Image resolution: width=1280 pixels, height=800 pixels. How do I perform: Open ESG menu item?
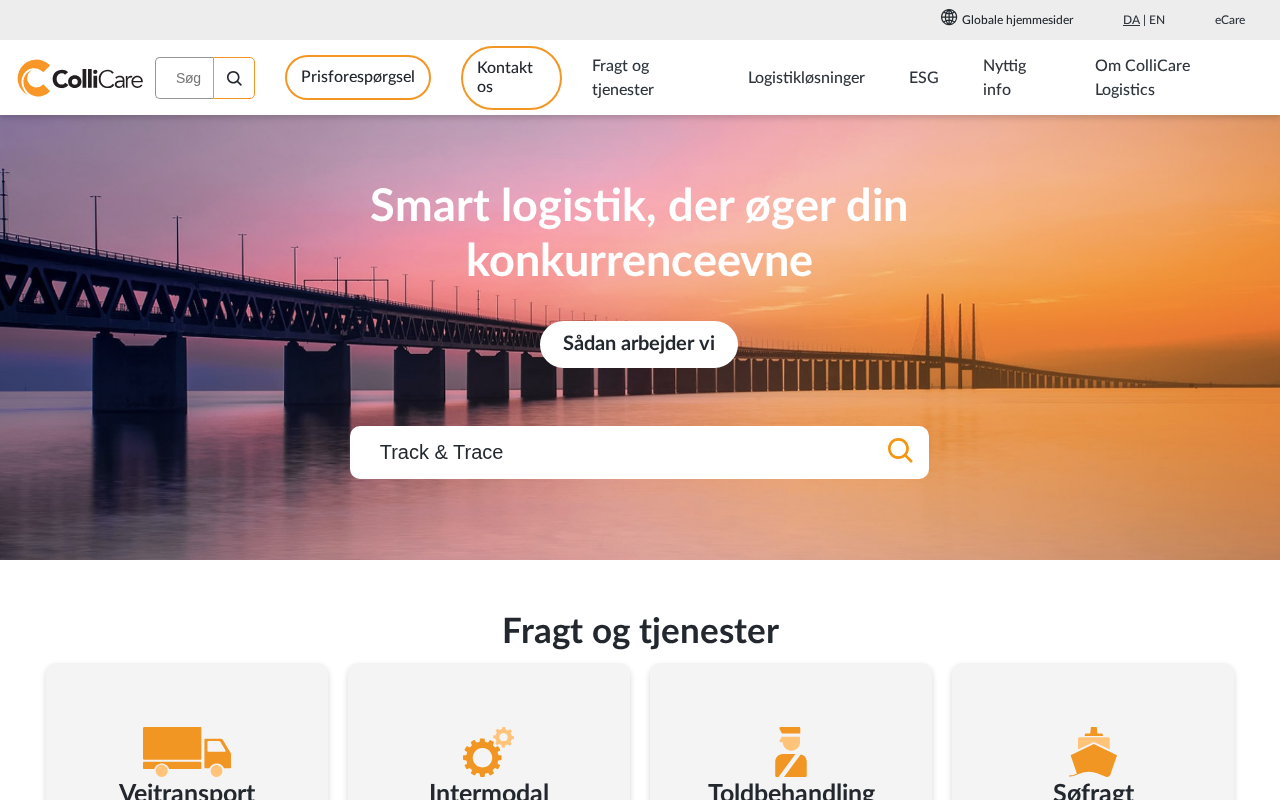924,78
